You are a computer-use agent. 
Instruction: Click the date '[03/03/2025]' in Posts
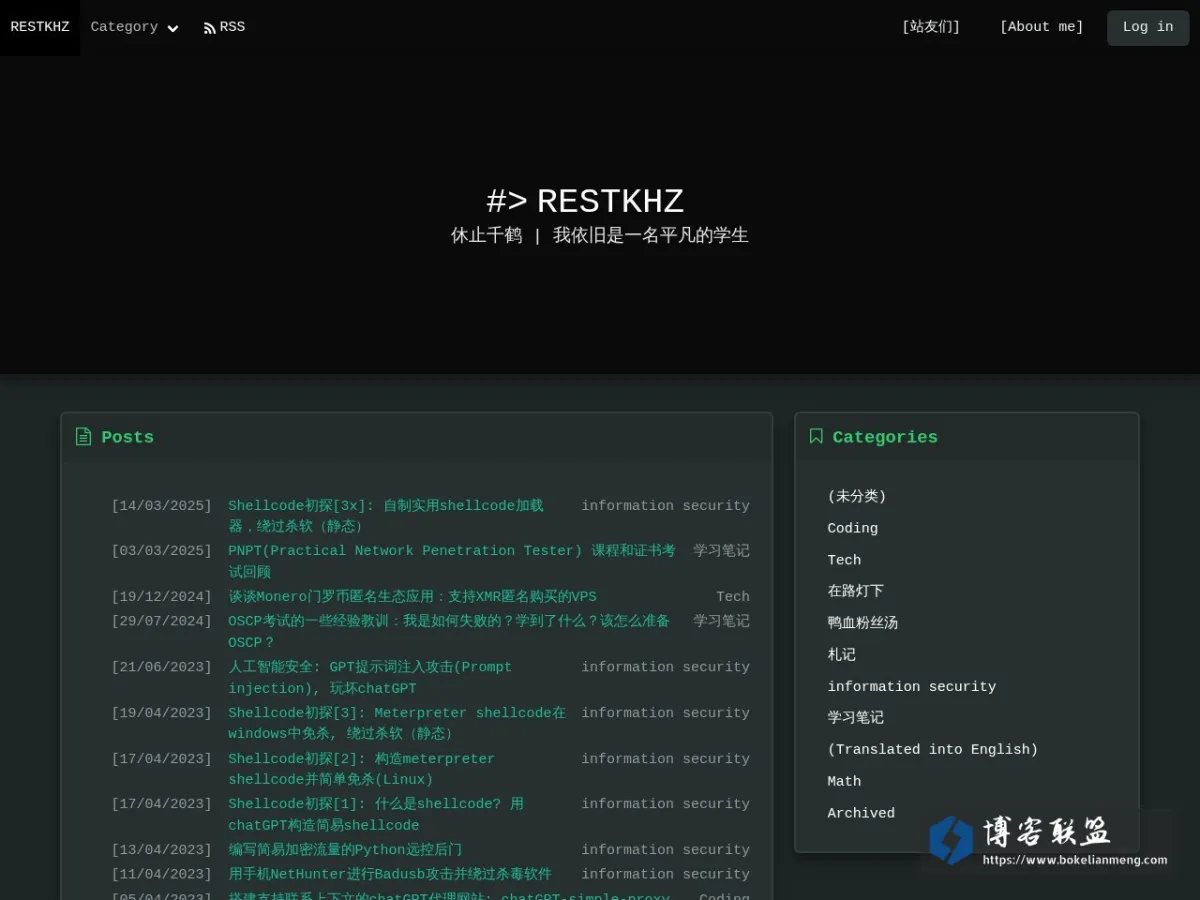click(162, 551)
